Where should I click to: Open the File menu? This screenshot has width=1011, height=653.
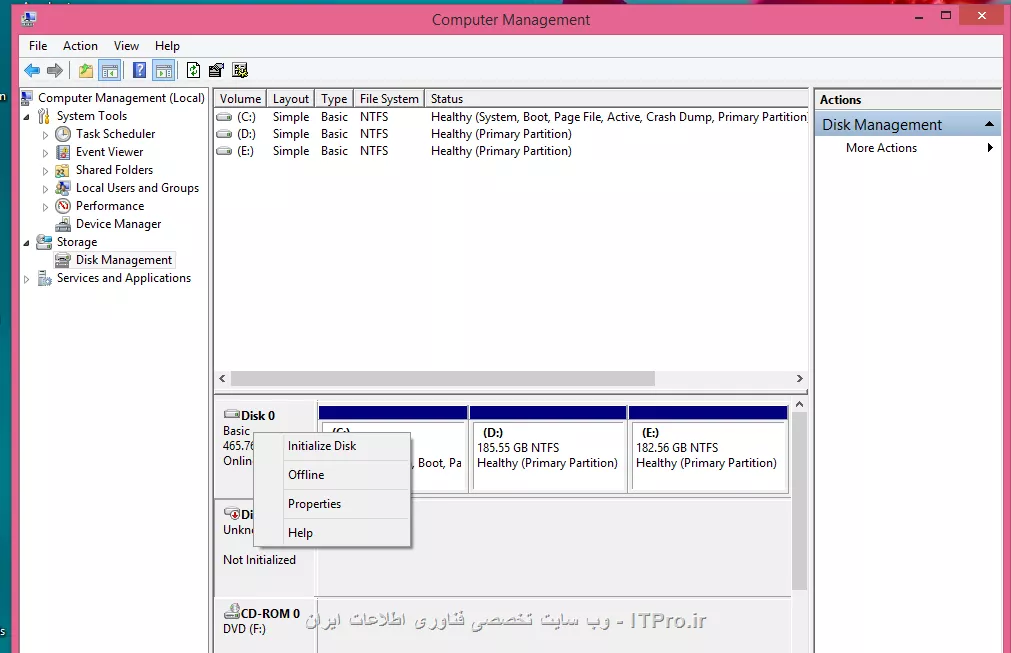[x=38, y=46]
